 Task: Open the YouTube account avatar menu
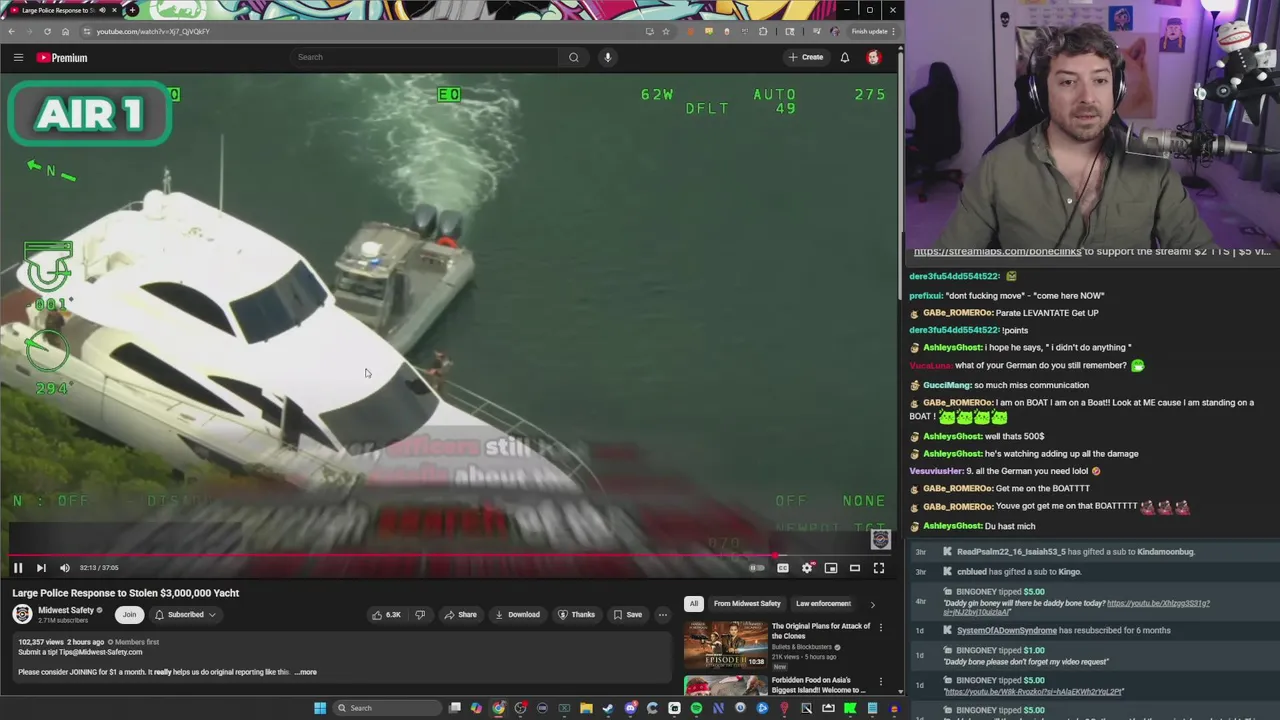(873, 57)
